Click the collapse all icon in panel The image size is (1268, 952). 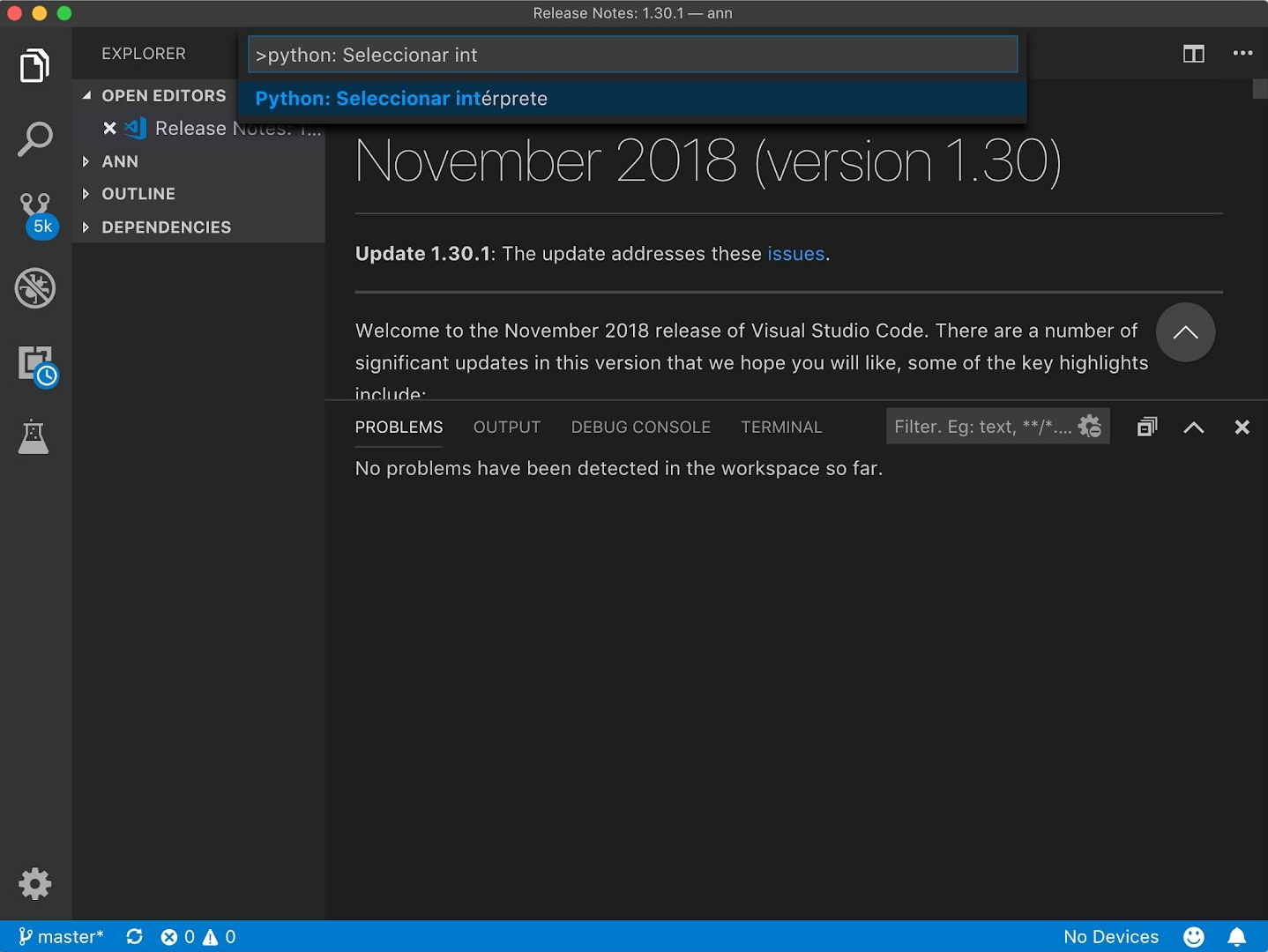(1147, 427)
